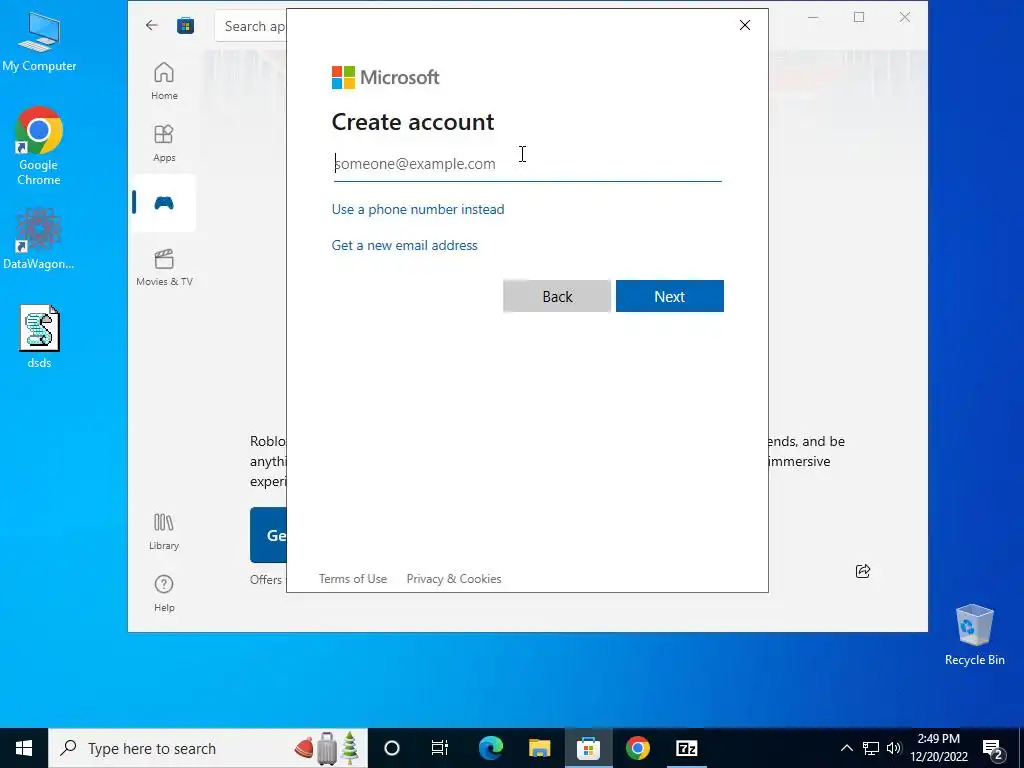Select Google Chrome desktop shortcut
Image resolution: width=1024 pixels, height=768 pixels.
click(39, 146)
